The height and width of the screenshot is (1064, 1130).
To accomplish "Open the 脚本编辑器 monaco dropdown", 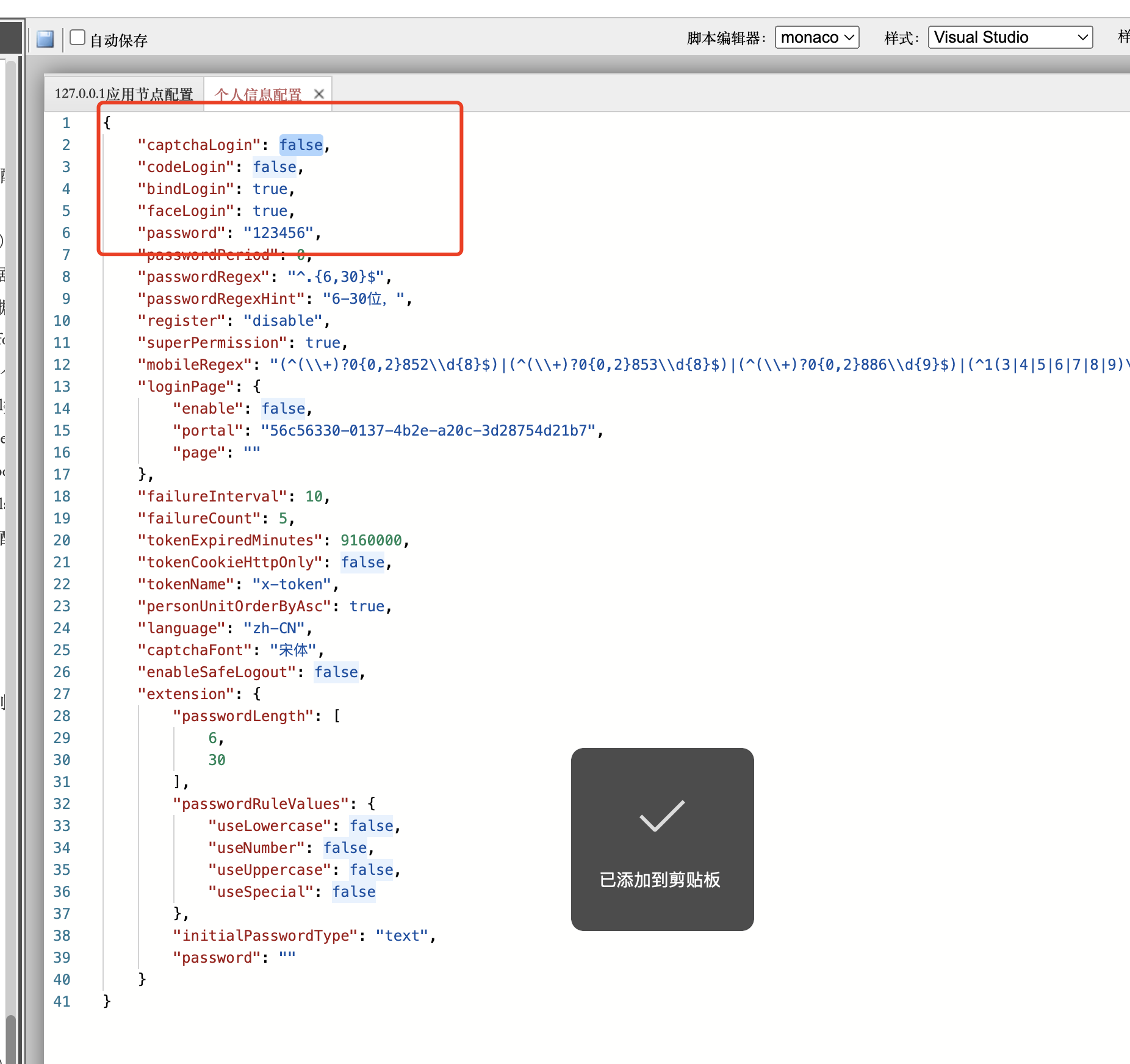I will [817, 37].
